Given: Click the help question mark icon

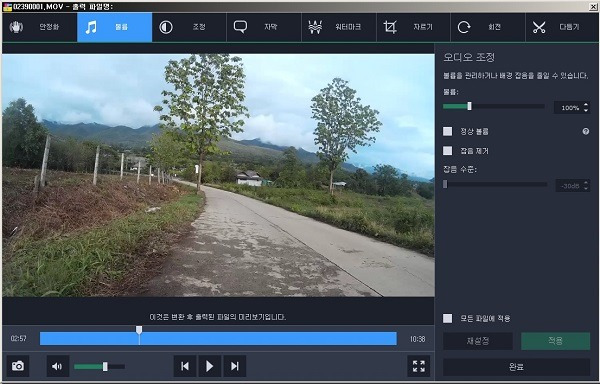Looking at the screenshot, I should [586, 132].
